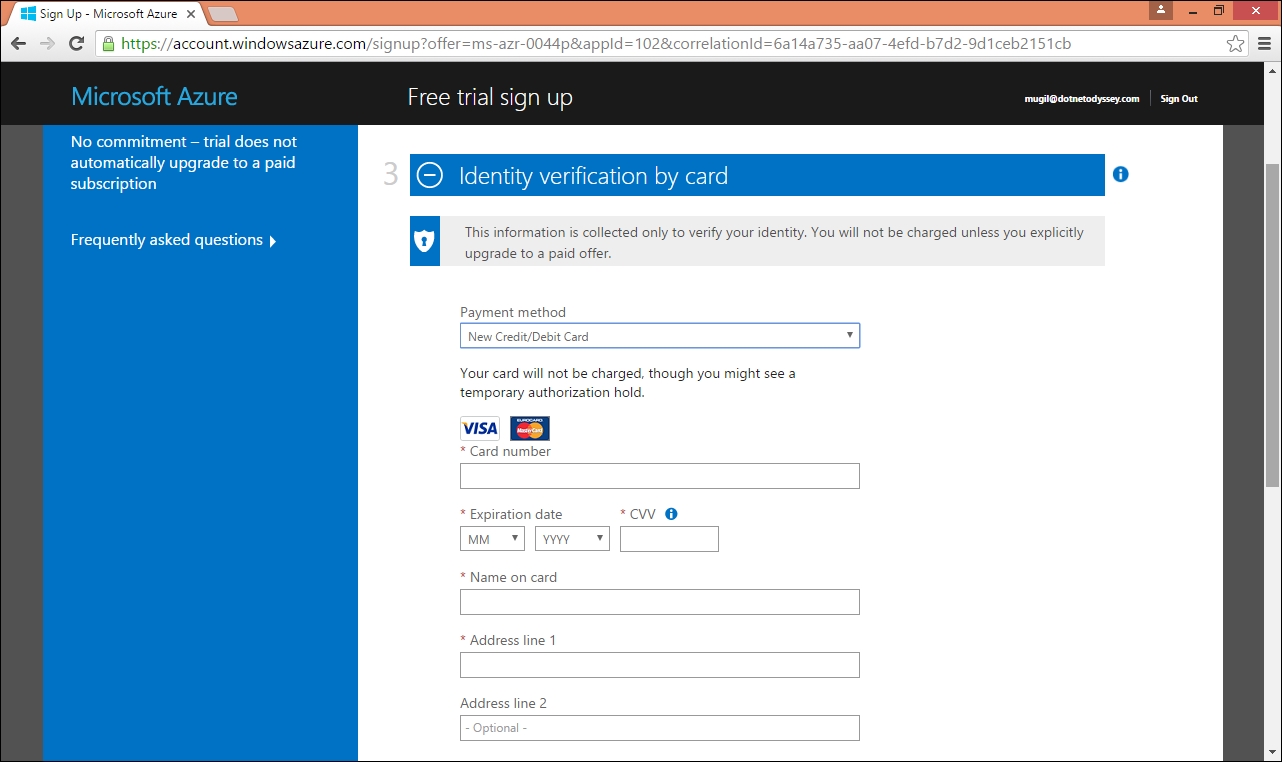Click the 'Payment method' label

point(513,312)
